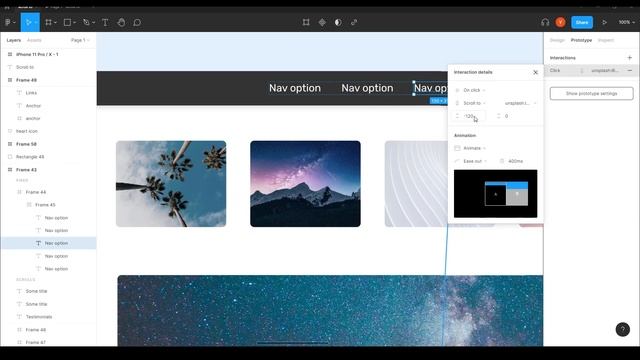This screenshot has height=360, width=640.
Task: Click the help question mark button
Action: tap(622, 329)
